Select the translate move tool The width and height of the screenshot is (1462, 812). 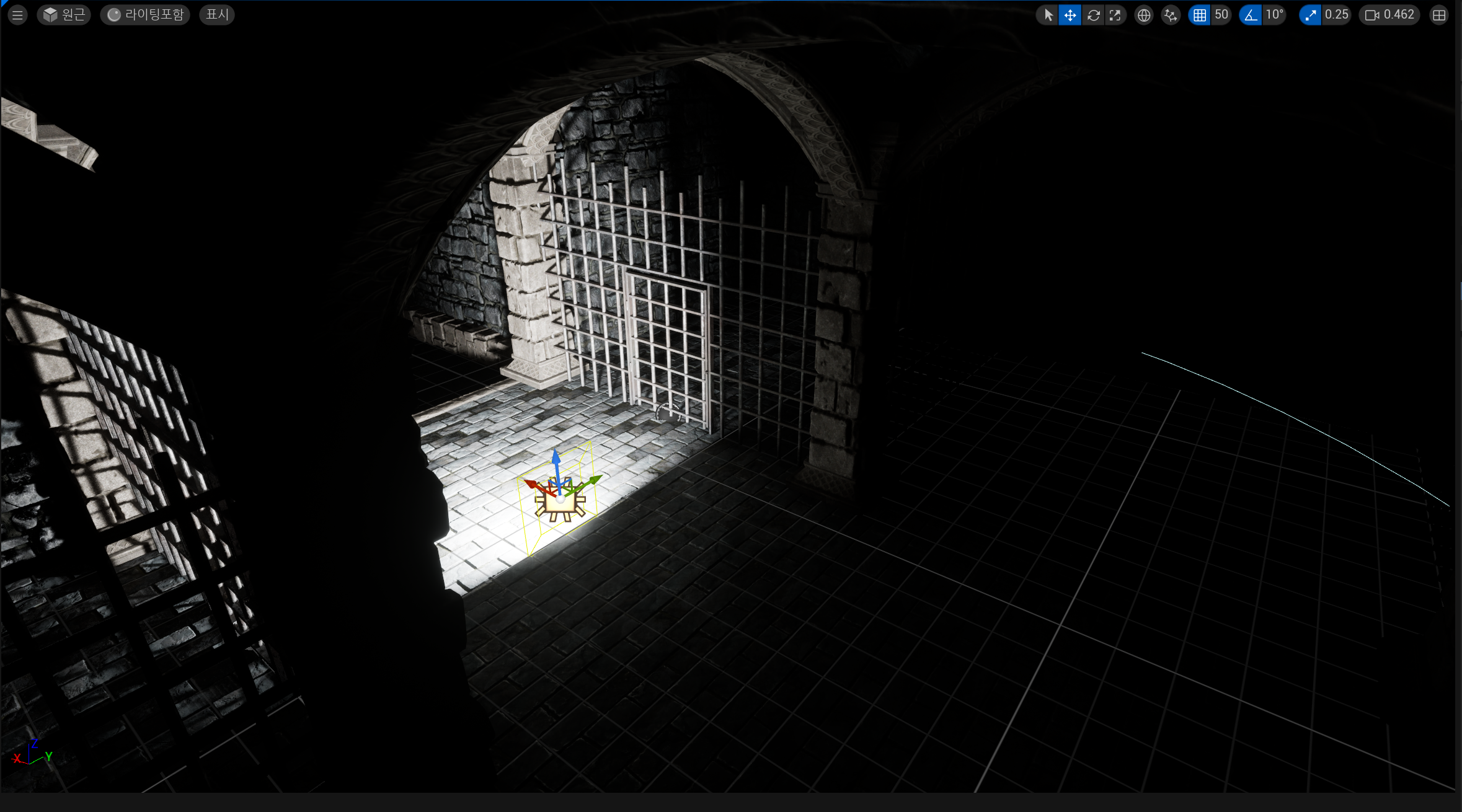pos(1070,15)
